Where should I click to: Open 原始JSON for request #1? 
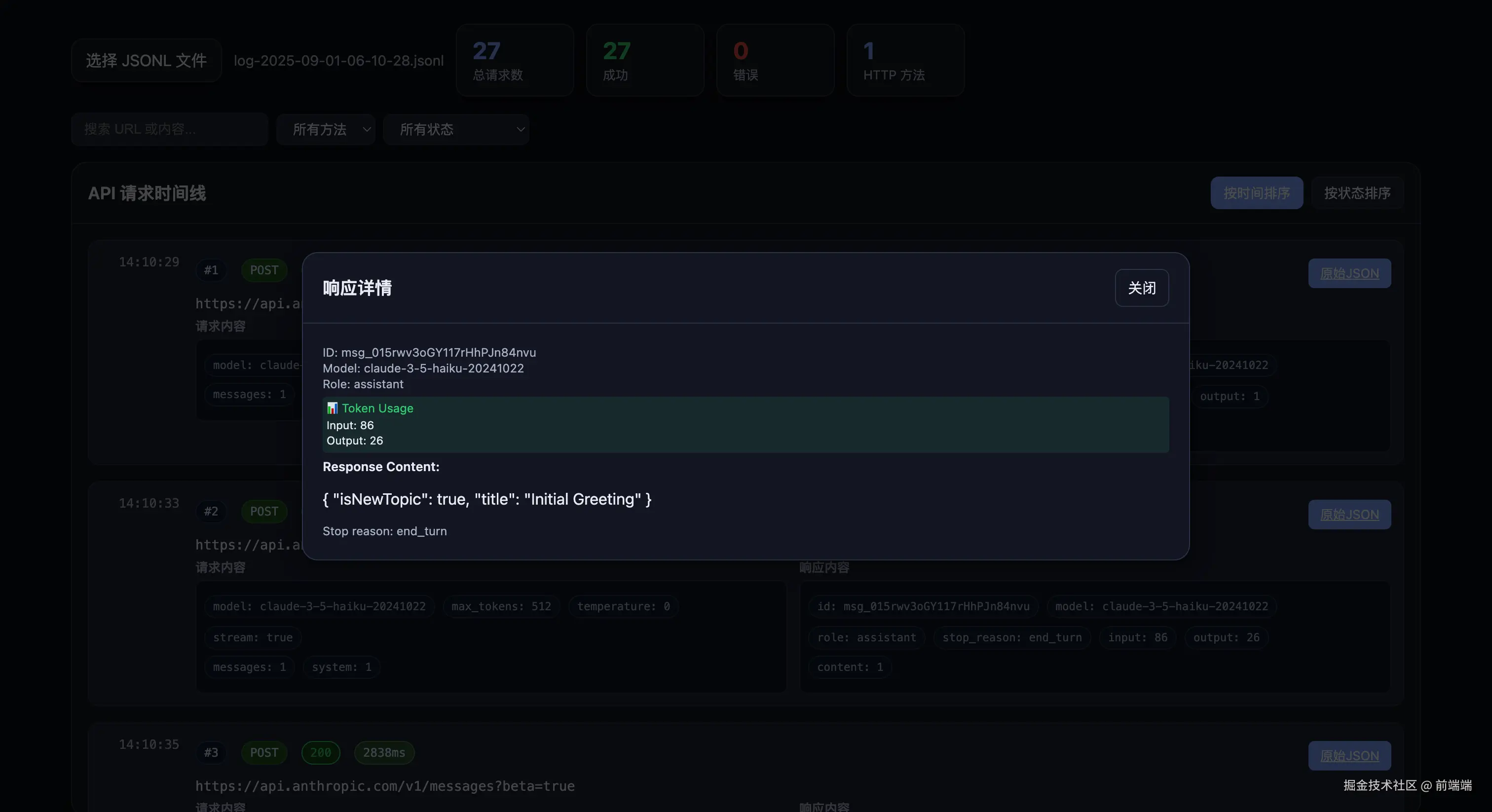pos(1349,273)
